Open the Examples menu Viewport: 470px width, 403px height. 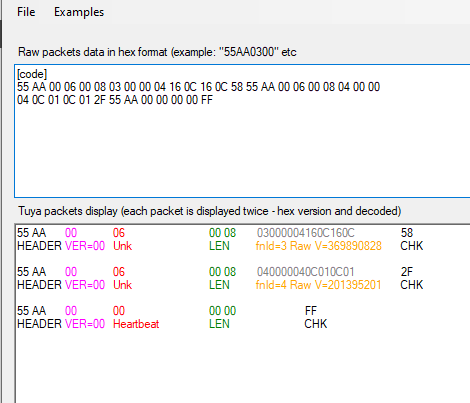79,12
